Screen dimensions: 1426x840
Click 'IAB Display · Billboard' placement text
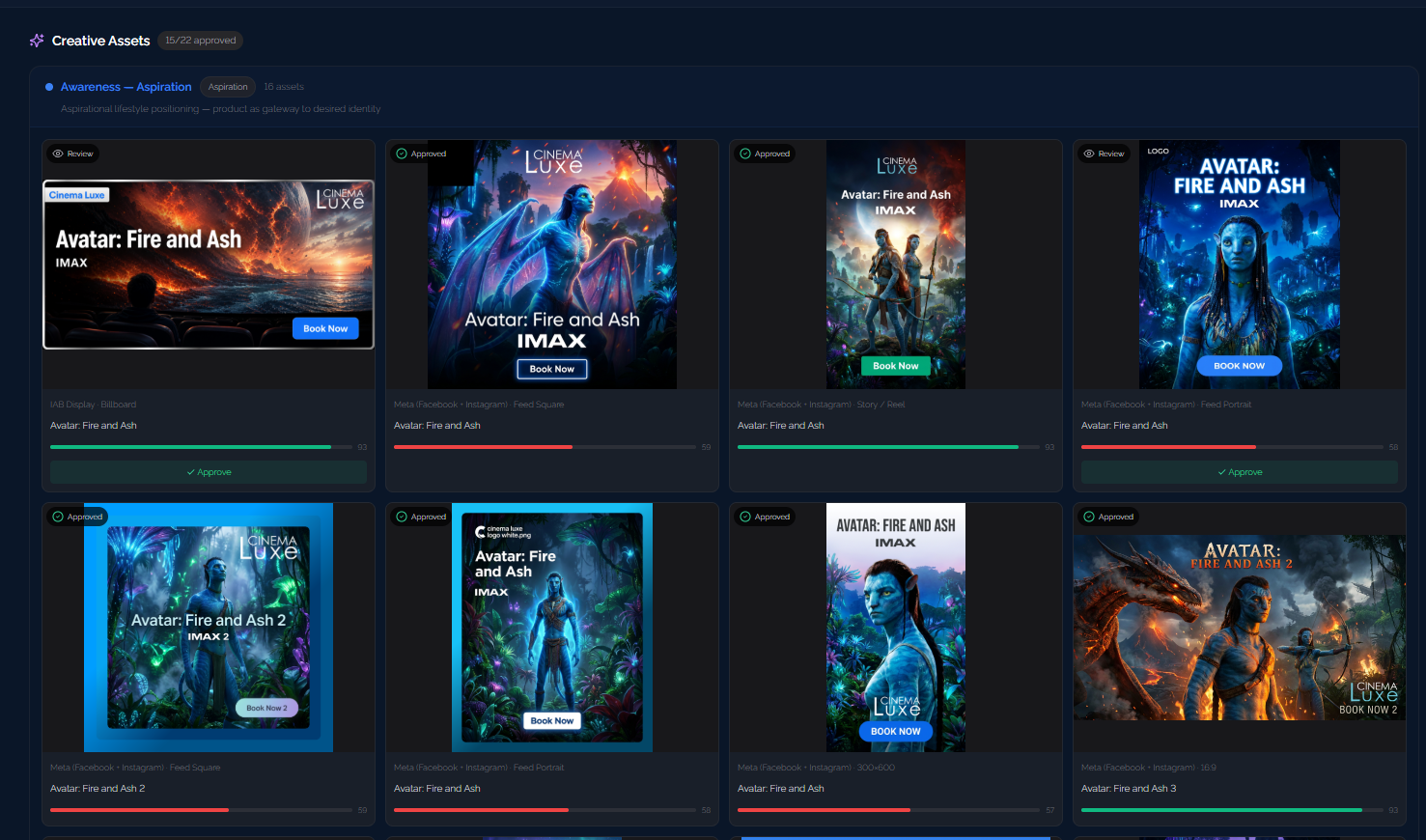[x=93, y=405]
